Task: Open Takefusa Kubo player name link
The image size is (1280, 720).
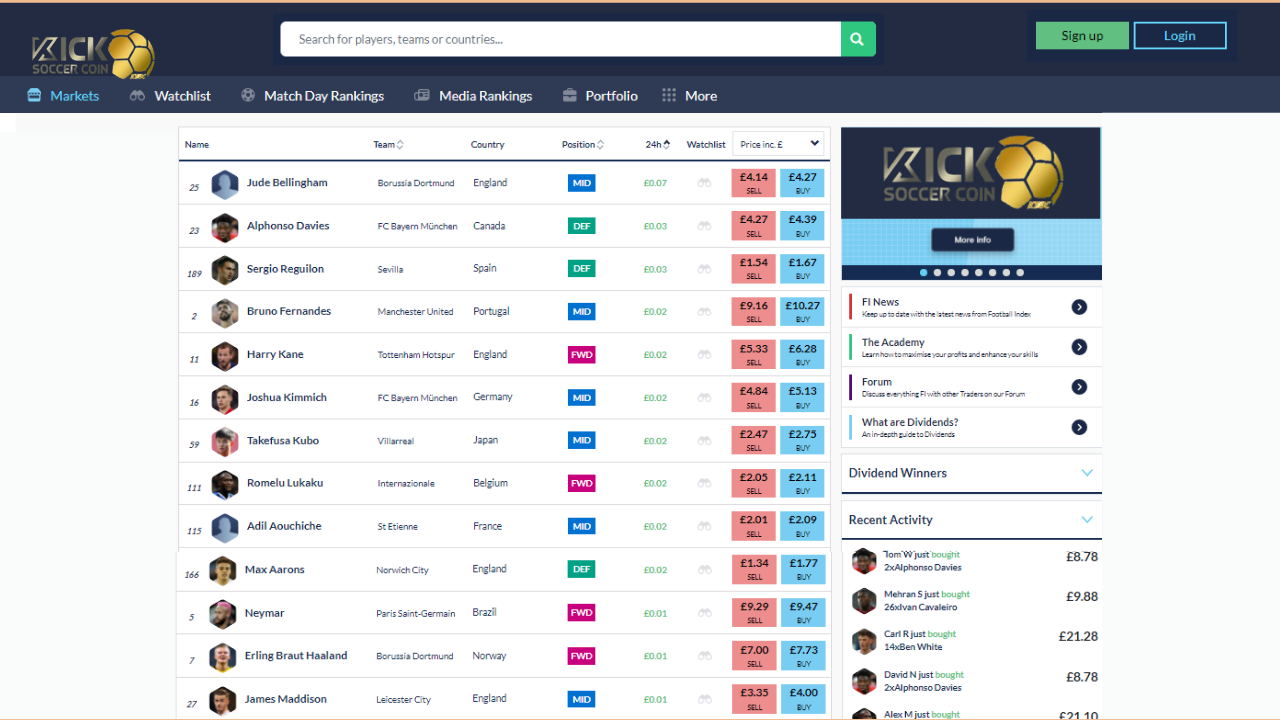Action: pyautogui.click(x=283, y=440)
